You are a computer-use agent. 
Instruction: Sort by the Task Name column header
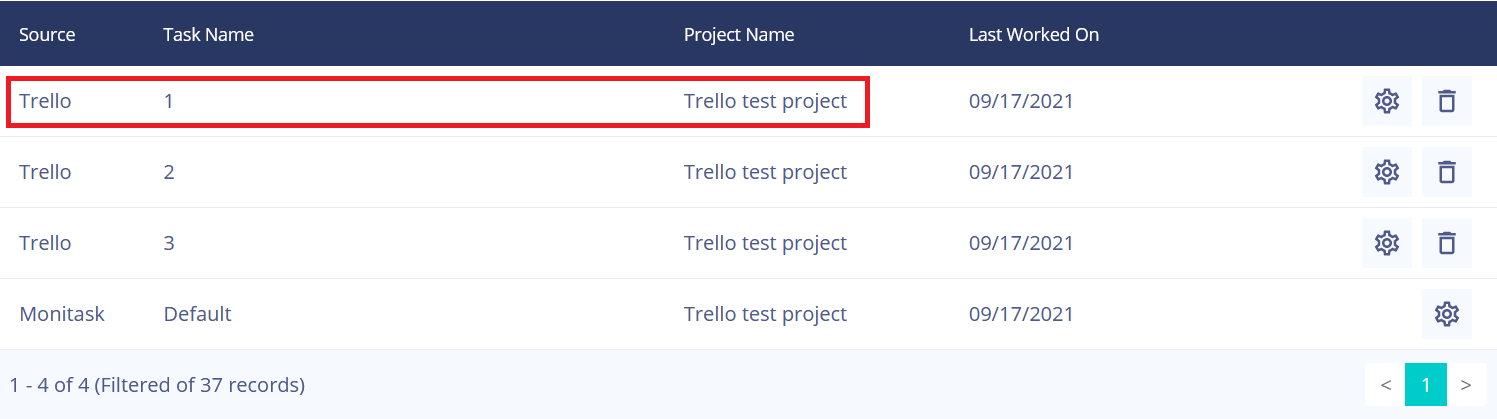pyautogui.click(x=208, y=34)
